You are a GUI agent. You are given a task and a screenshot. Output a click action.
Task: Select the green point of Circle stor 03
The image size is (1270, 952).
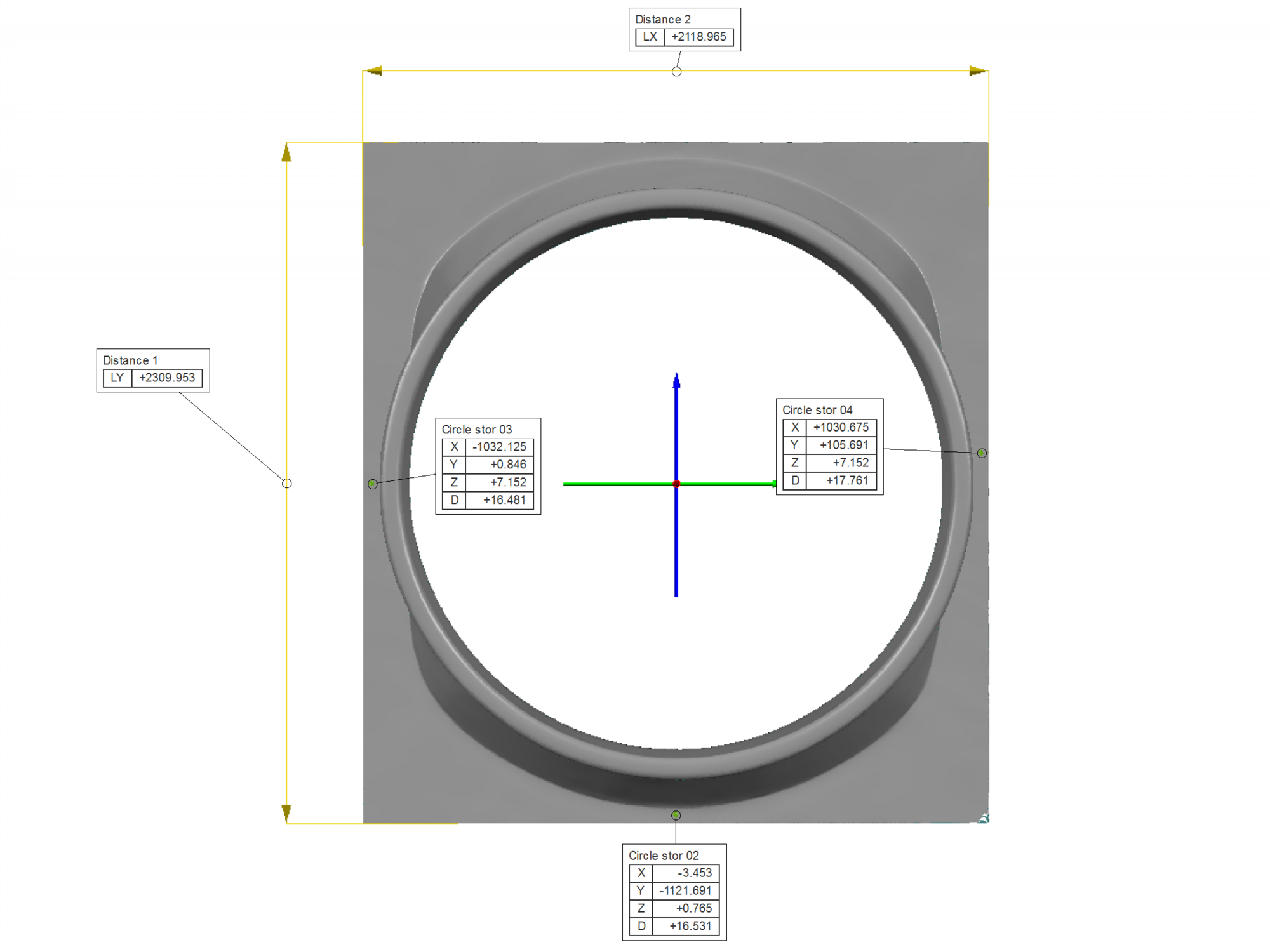click(373, 484)
